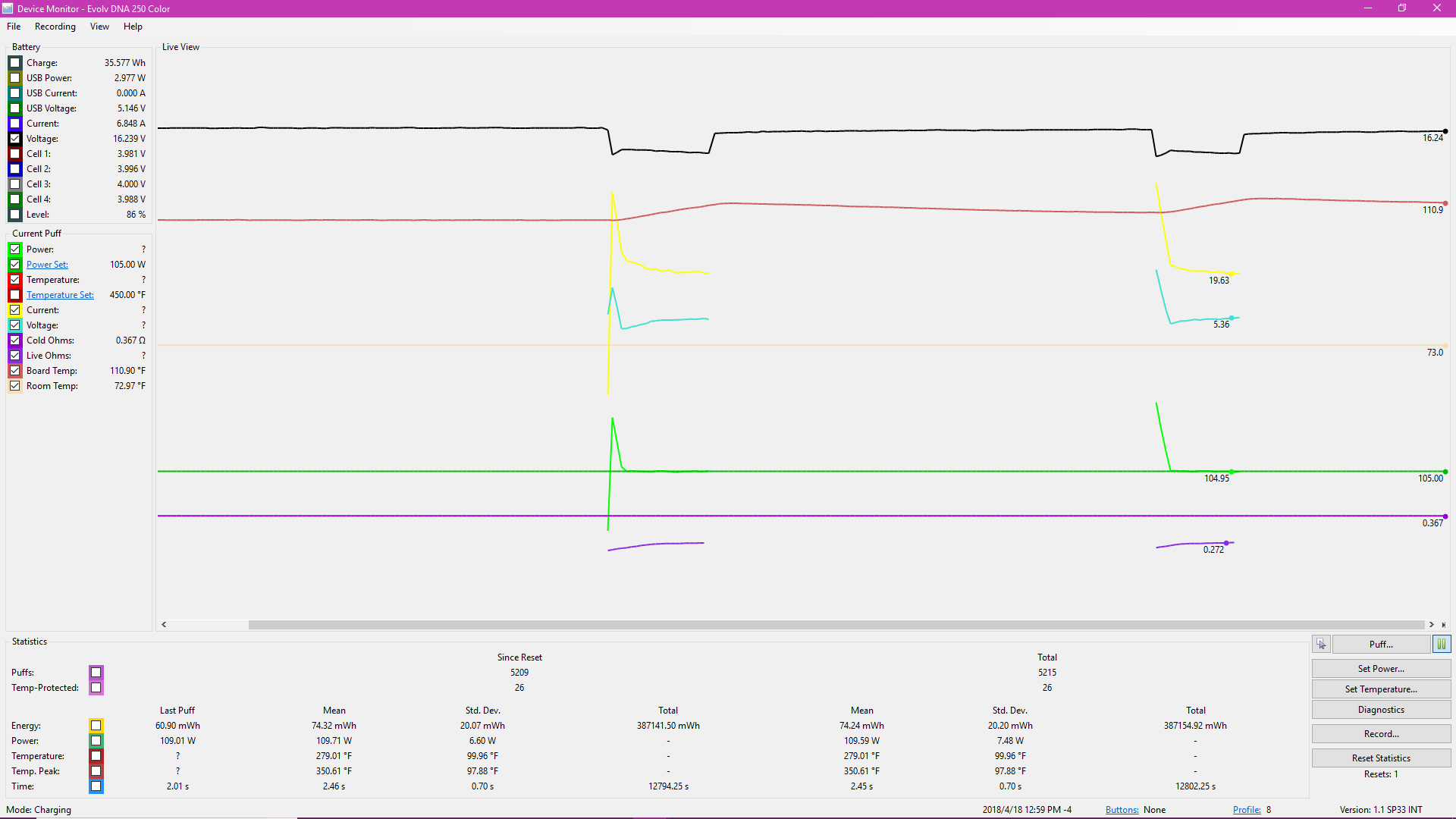Open the Recording menu
Viewport: 1456px width, 819px height.
pos(55,27)
